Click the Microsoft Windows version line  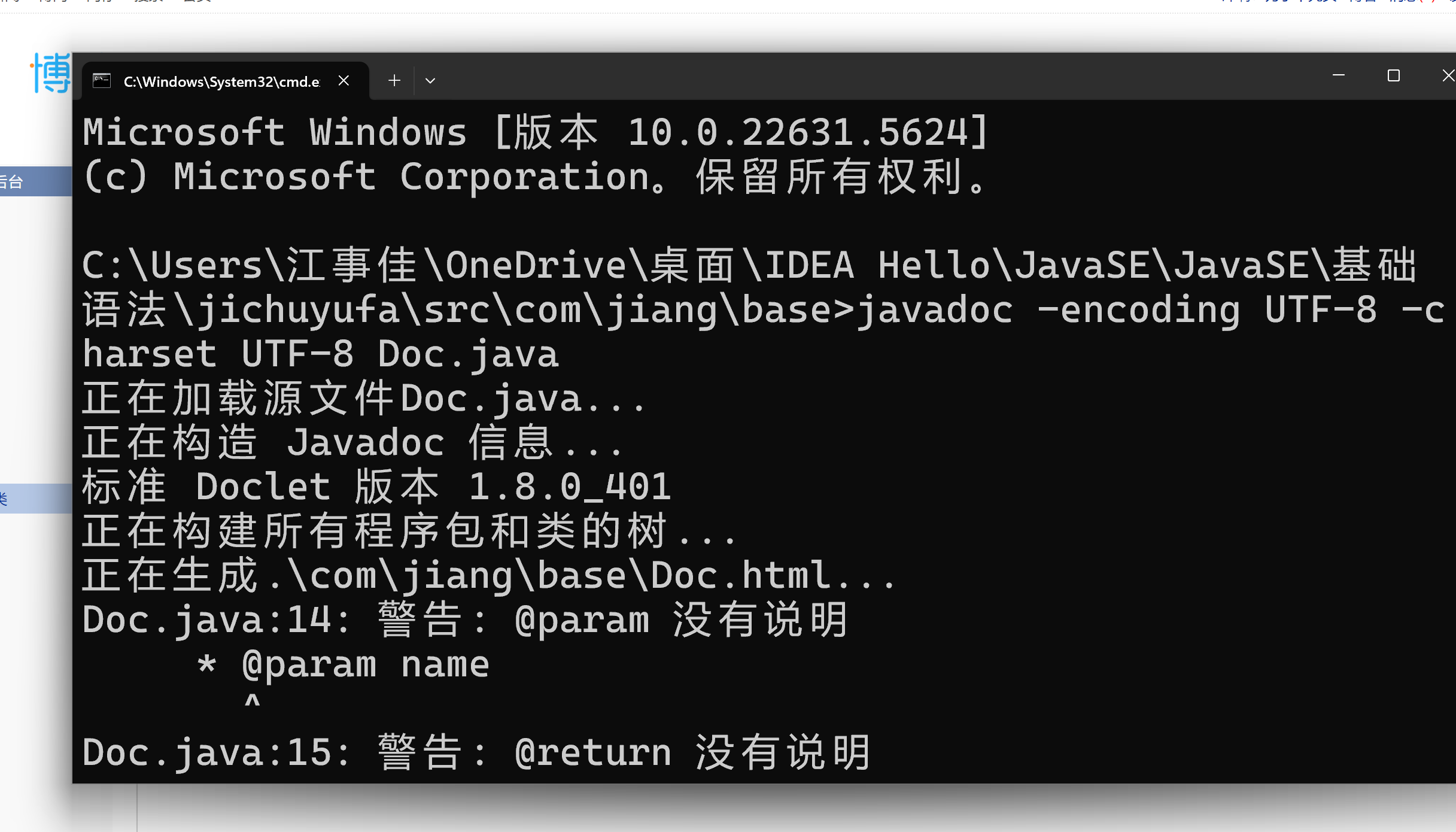coord(535,132)
